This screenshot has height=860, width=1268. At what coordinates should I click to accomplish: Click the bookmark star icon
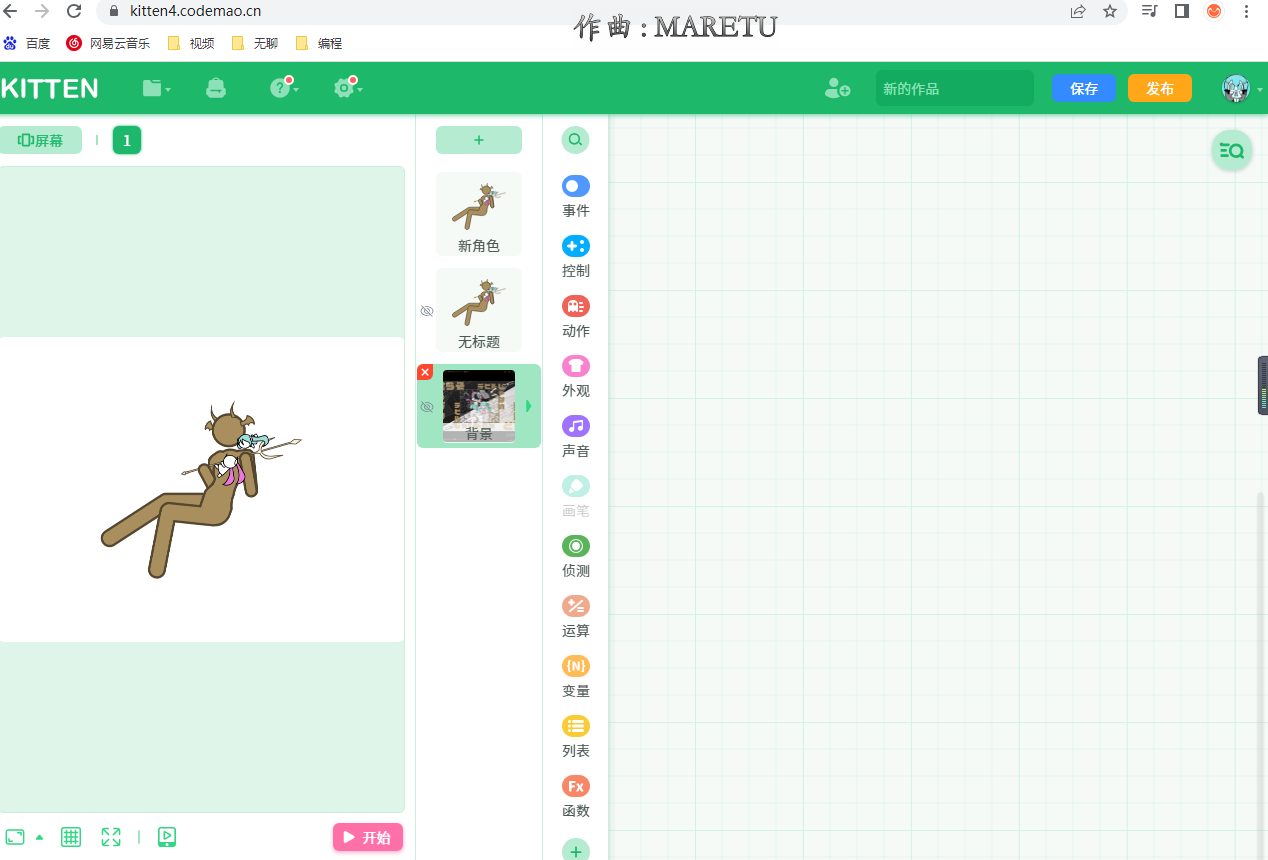pos(1110,11)
